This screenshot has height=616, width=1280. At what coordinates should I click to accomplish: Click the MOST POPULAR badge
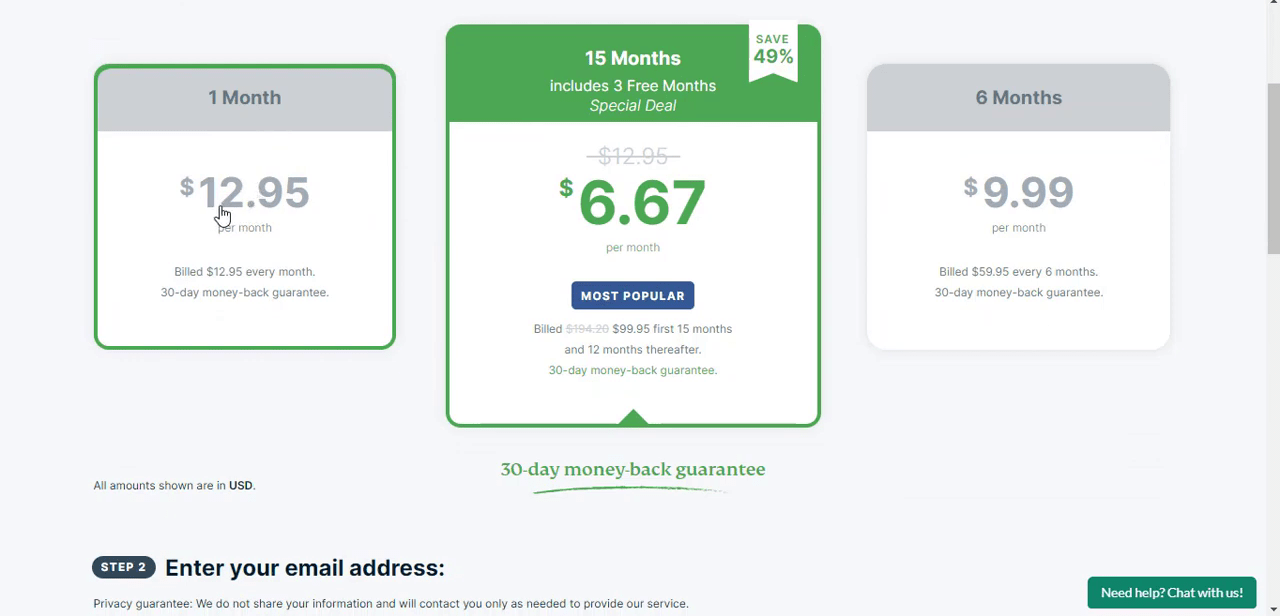point(633,296)
